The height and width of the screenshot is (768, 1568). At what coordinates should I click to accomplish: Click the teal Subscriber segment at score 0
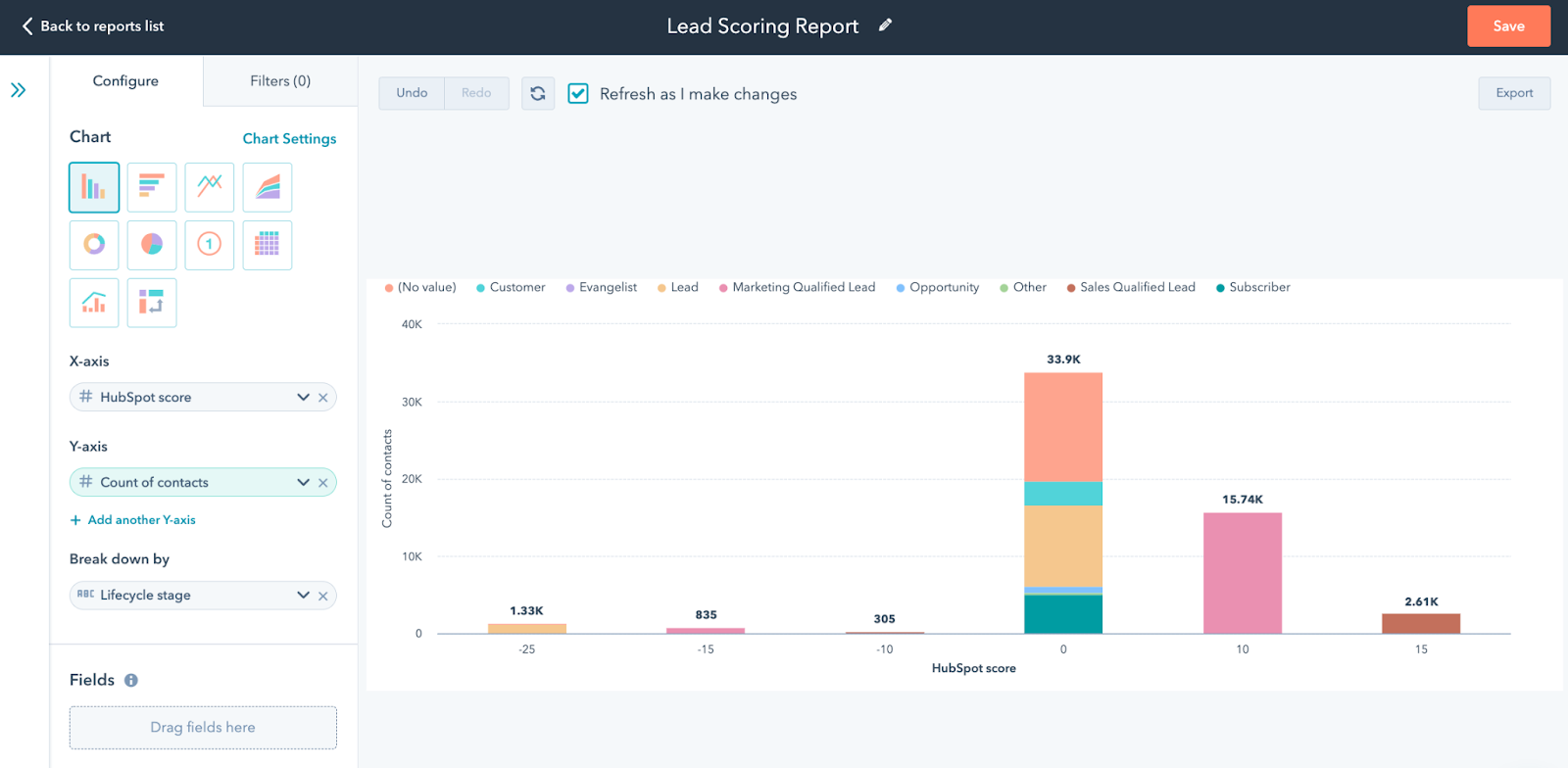[x=1063, y=614]
